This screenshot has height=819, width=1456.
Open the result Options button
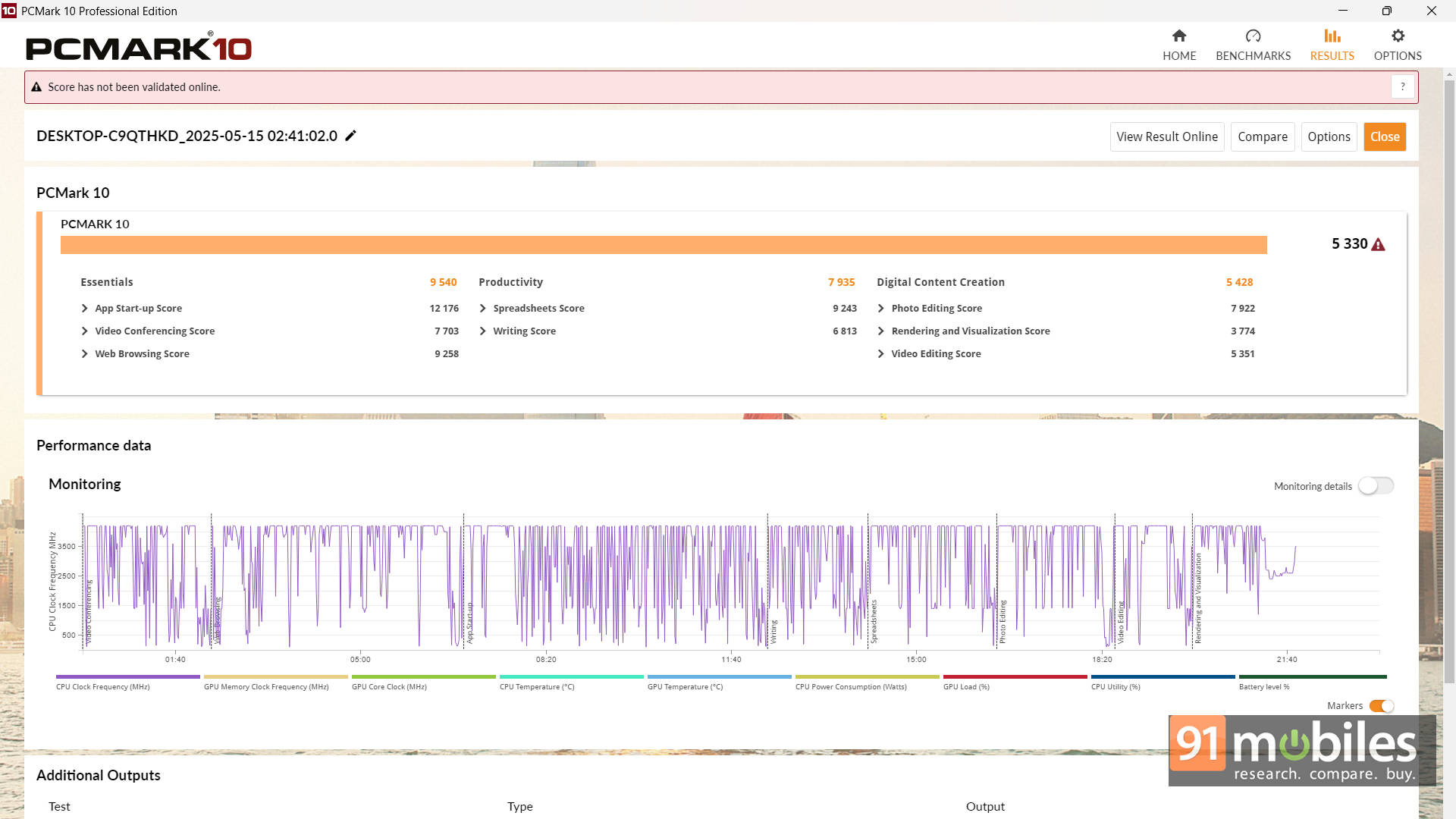1329,136
